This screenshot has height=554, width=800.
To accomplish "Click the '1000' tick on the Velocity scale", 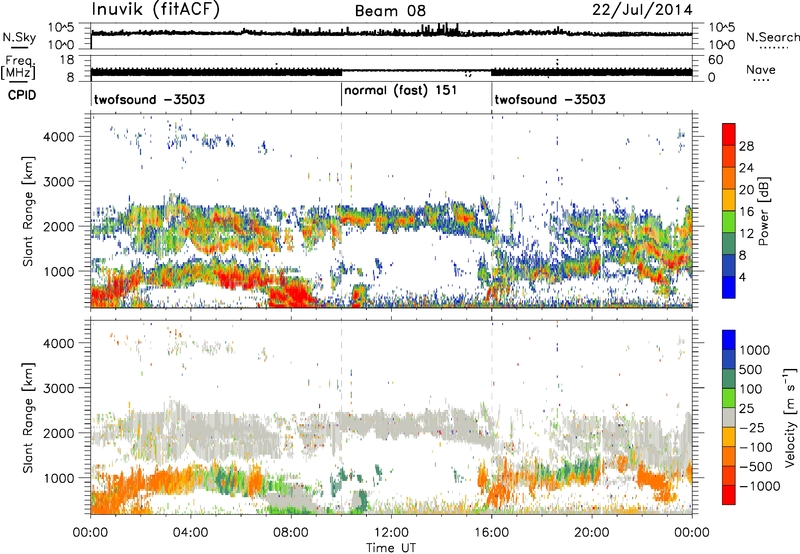I will [x=755, y=350].
